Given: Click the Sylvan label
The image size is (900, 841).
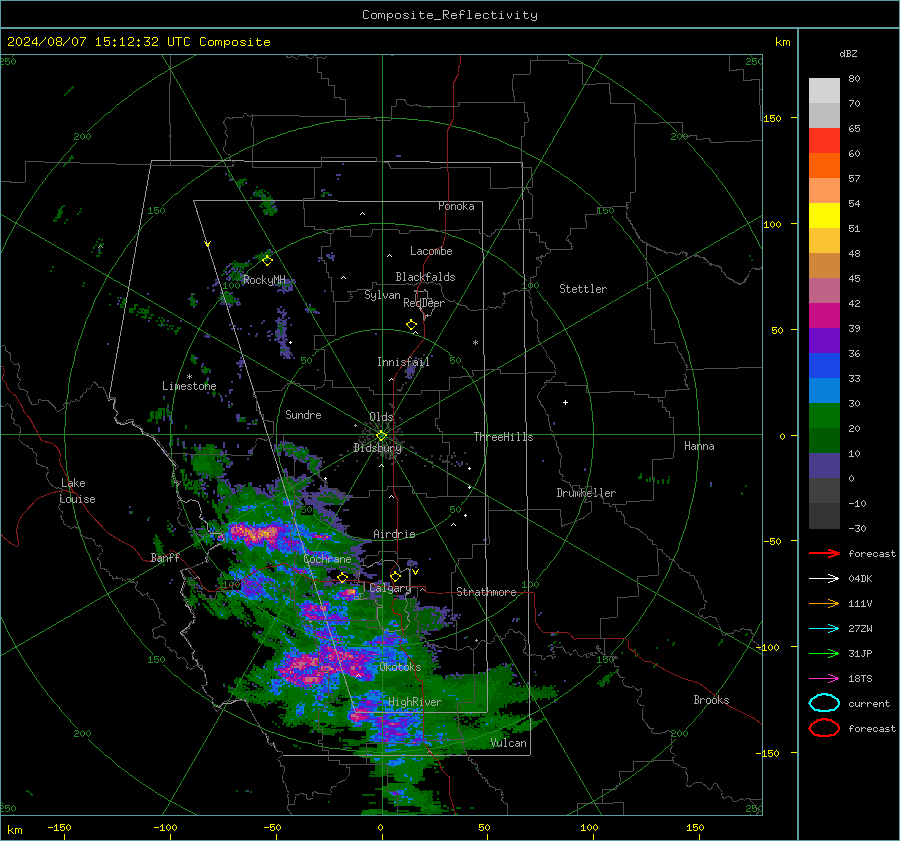Looking at the screenshot, I should click(382, 295).
